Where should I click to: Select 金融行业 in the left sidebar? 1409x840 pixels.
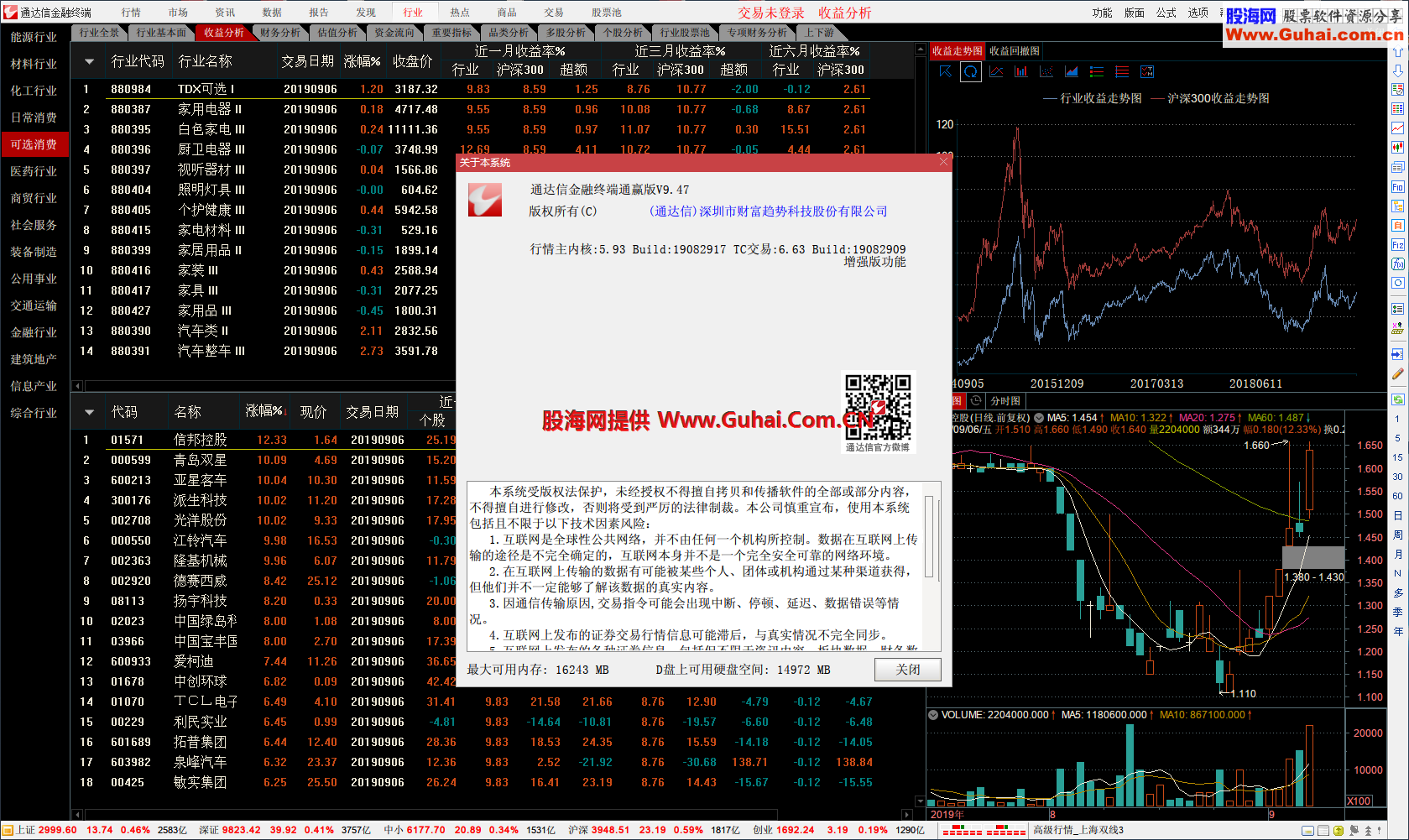click(x=34, y=332)
